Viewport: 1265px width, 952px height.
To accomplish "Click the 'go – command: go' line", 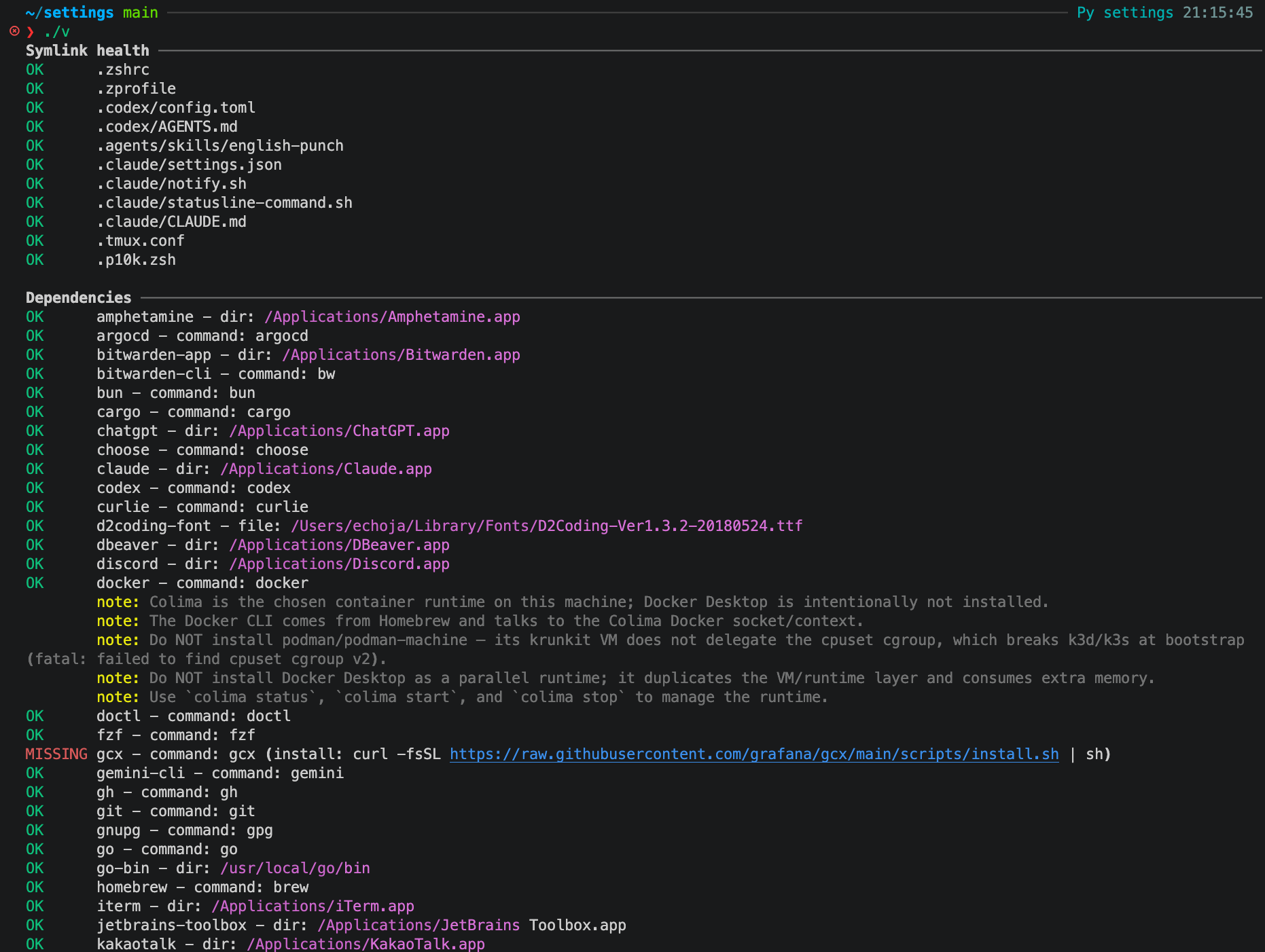I will (x=167, y=849).
